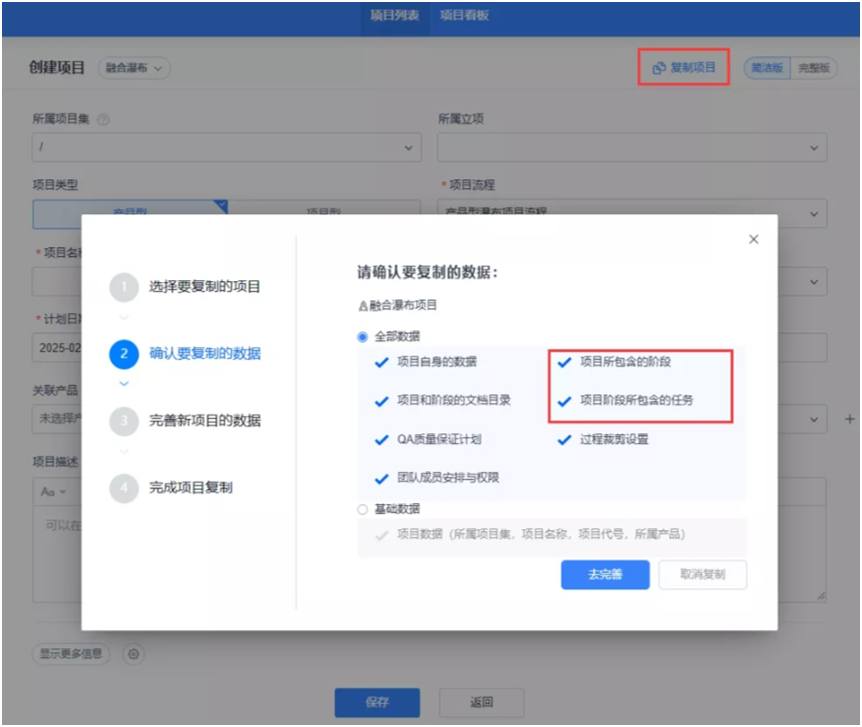Image resolution: width=862 pixels, height=727 pixels.
Task: Click the help icon beside 所属项目集
Action: coord(103,119)
